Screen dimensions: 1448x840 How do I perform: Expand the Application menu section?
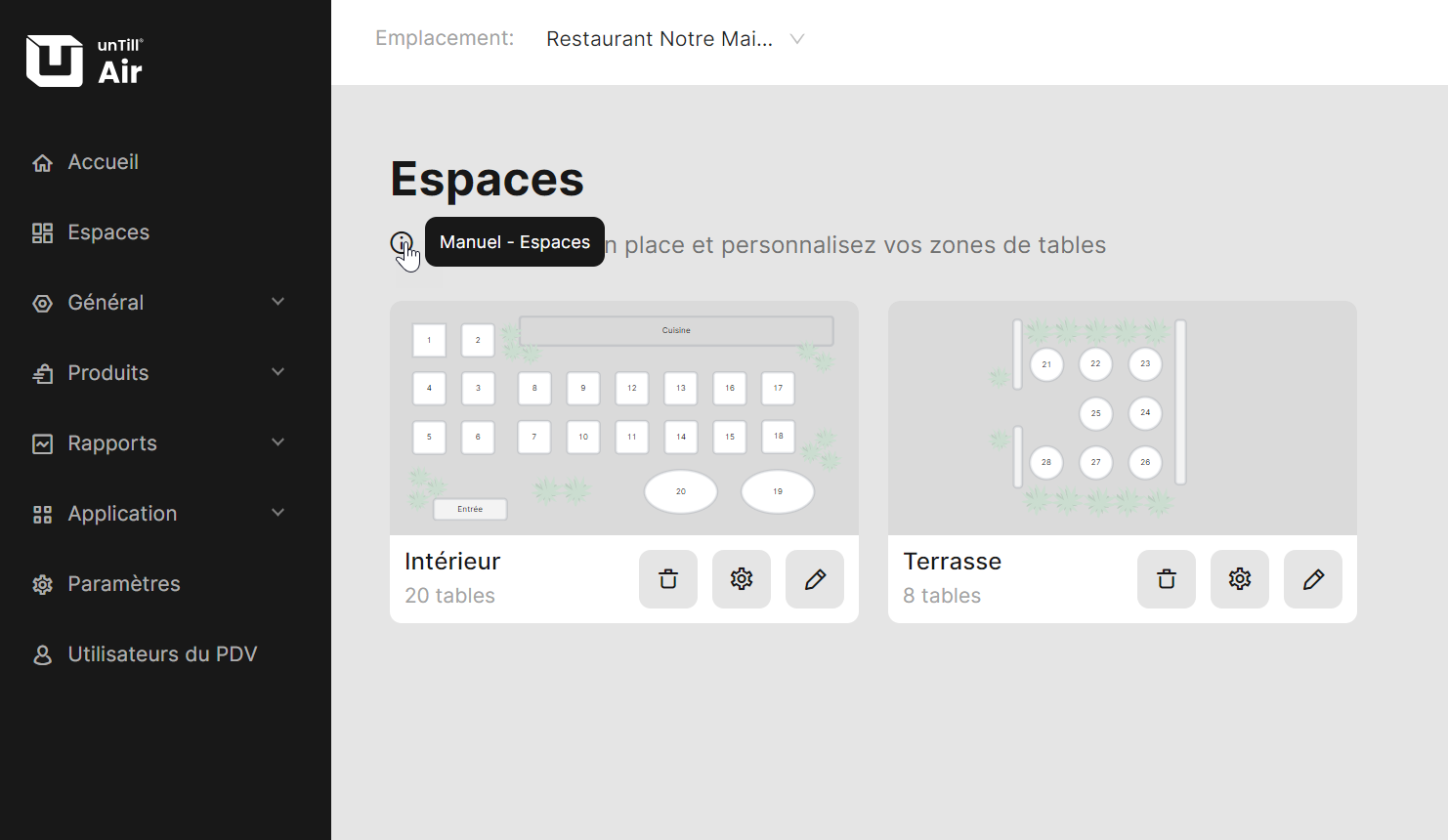[158, 514]
